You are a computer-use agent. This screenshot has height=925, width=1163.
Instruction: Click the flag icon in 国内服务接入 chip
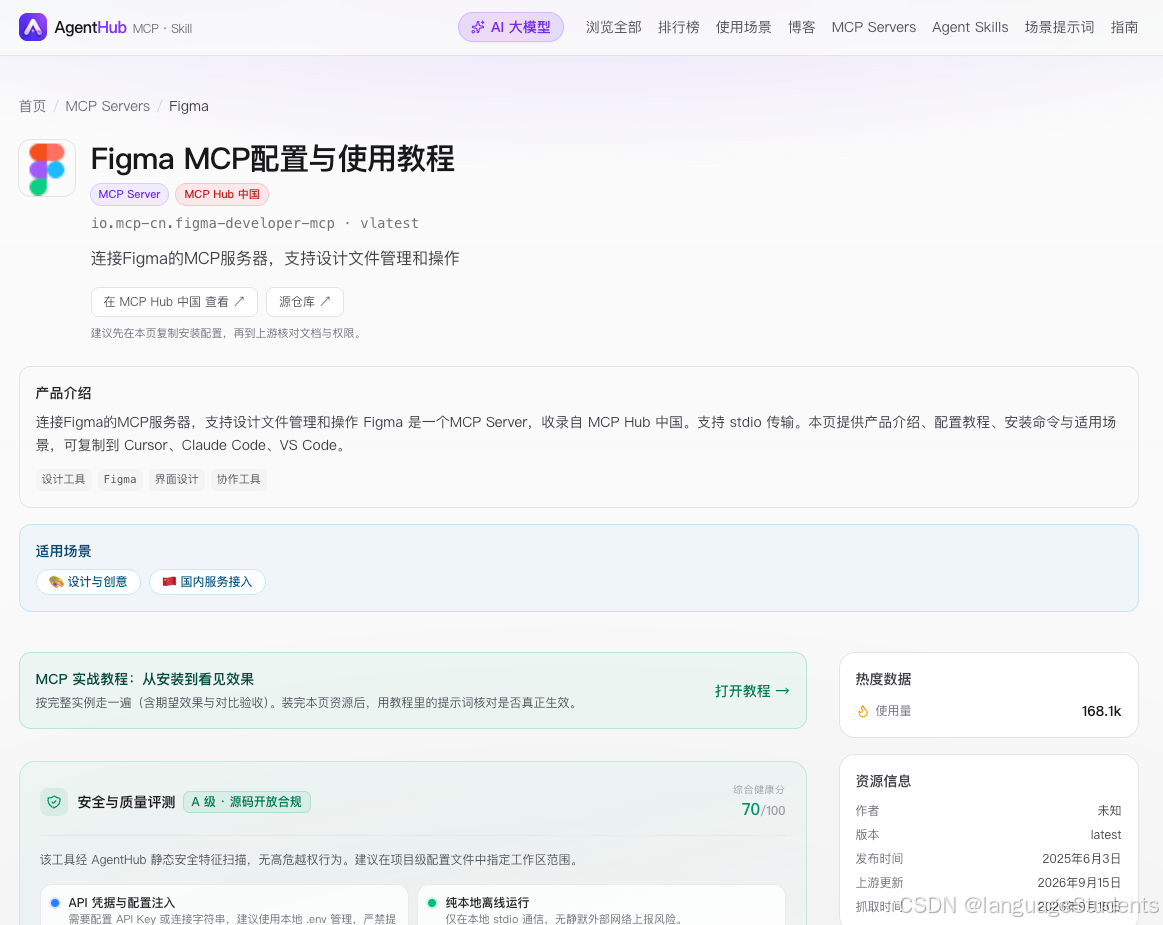point(169,582)
